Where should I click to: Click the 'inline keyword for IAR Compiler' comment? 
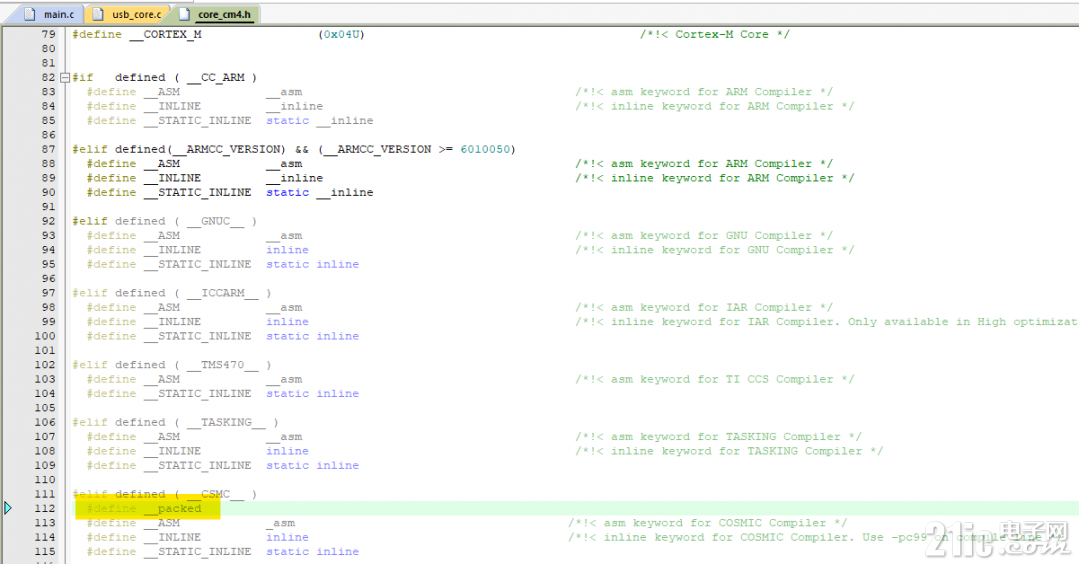click(826, 322)
